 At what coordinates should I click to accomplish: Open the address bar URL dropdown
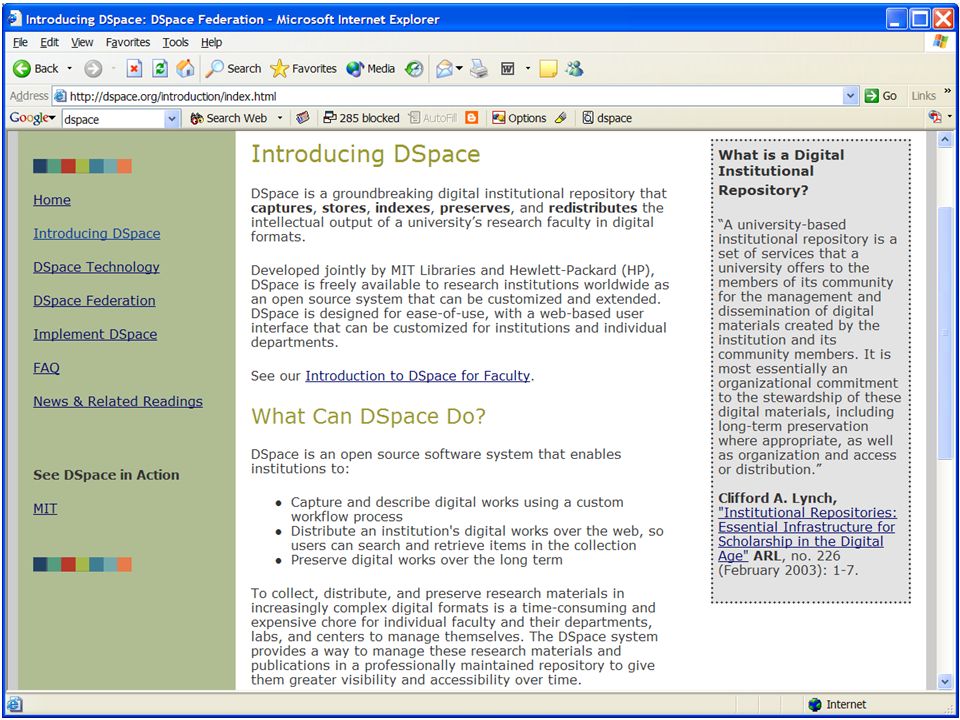point(850,96)
